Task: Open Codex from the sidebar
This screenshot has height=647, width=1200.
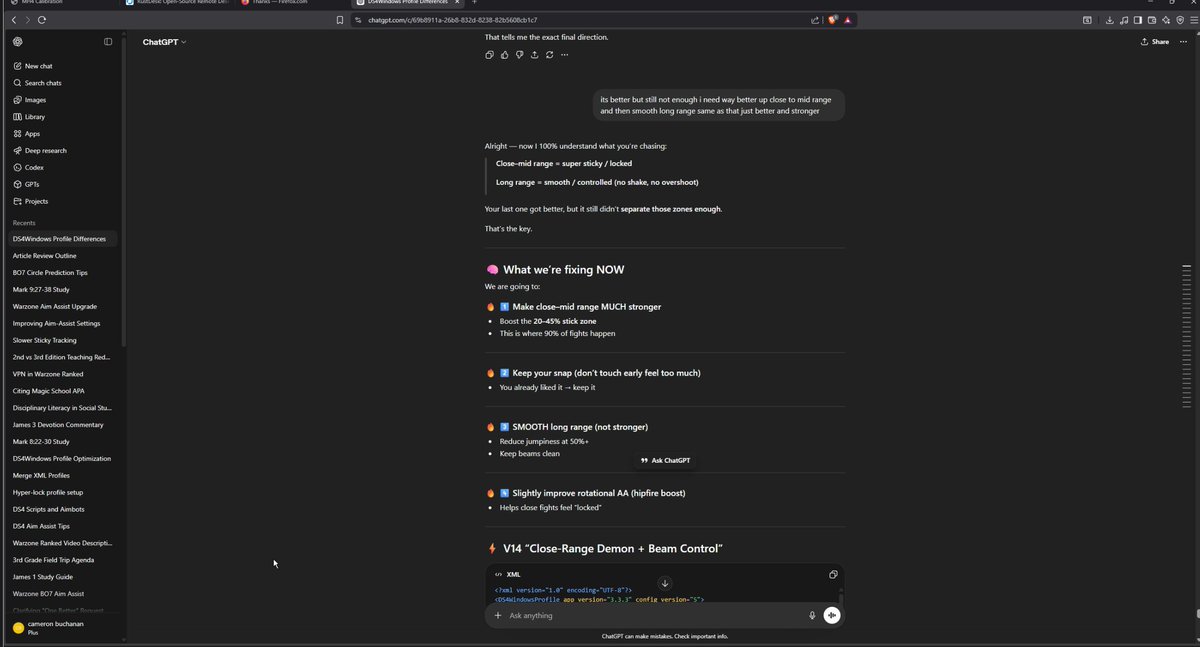Action: point(61,168)
